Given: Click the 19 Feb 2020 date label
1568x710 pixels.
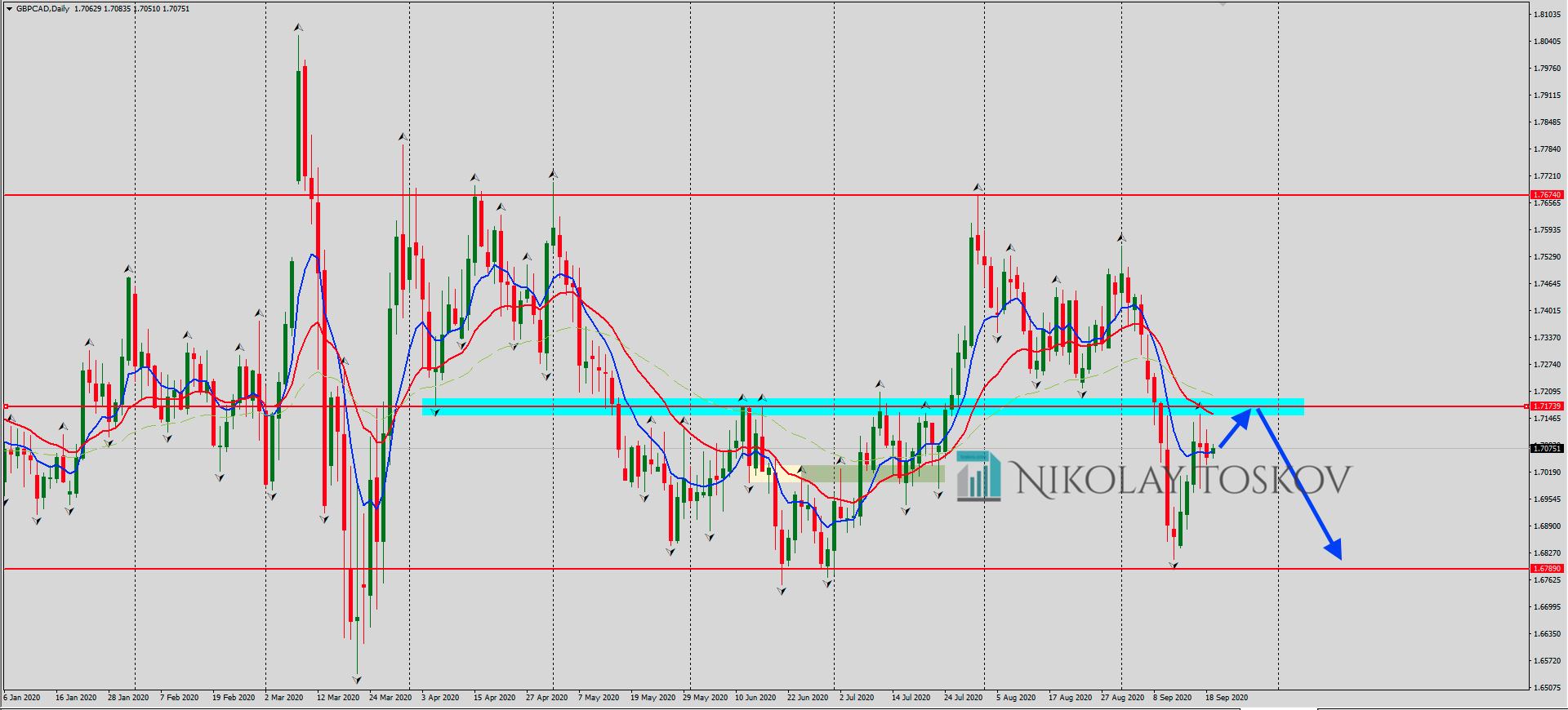Looking at the screenshot, I should pos(234,698).
